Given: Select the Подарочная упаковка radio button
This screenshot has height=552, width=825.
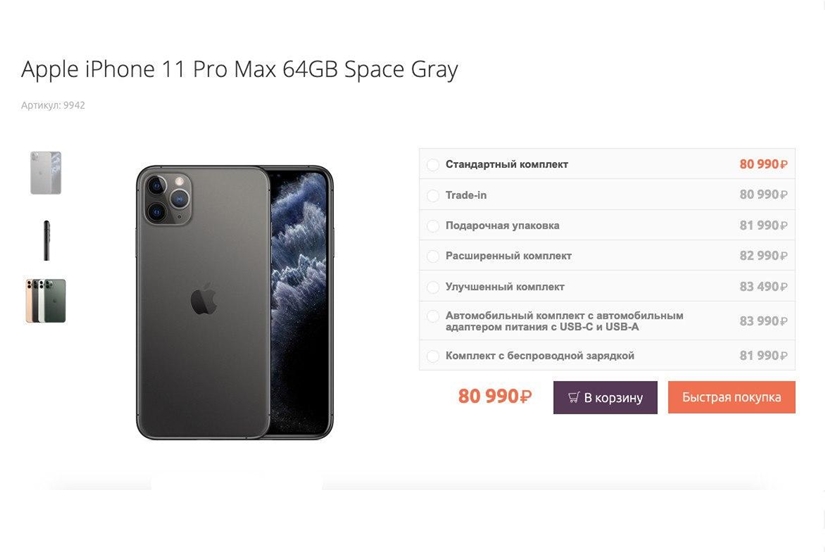Looking at the screenshot, I should point(433,226).
